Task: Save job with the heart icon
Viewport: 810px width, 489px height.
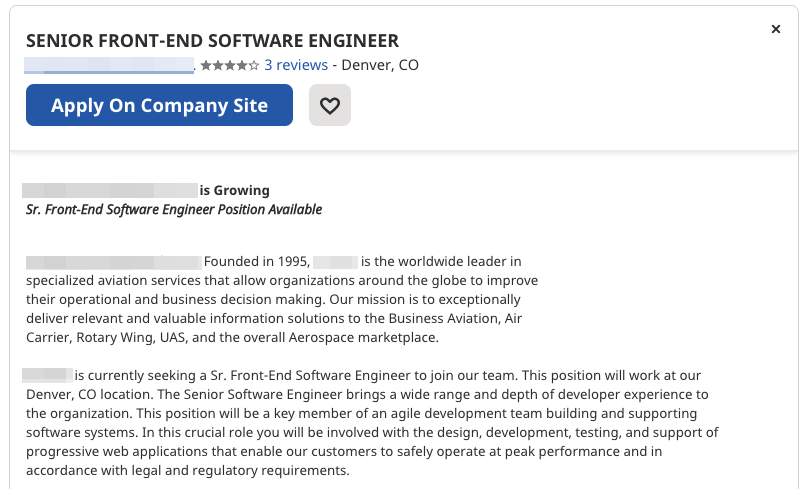Action: tap(330, 105)
